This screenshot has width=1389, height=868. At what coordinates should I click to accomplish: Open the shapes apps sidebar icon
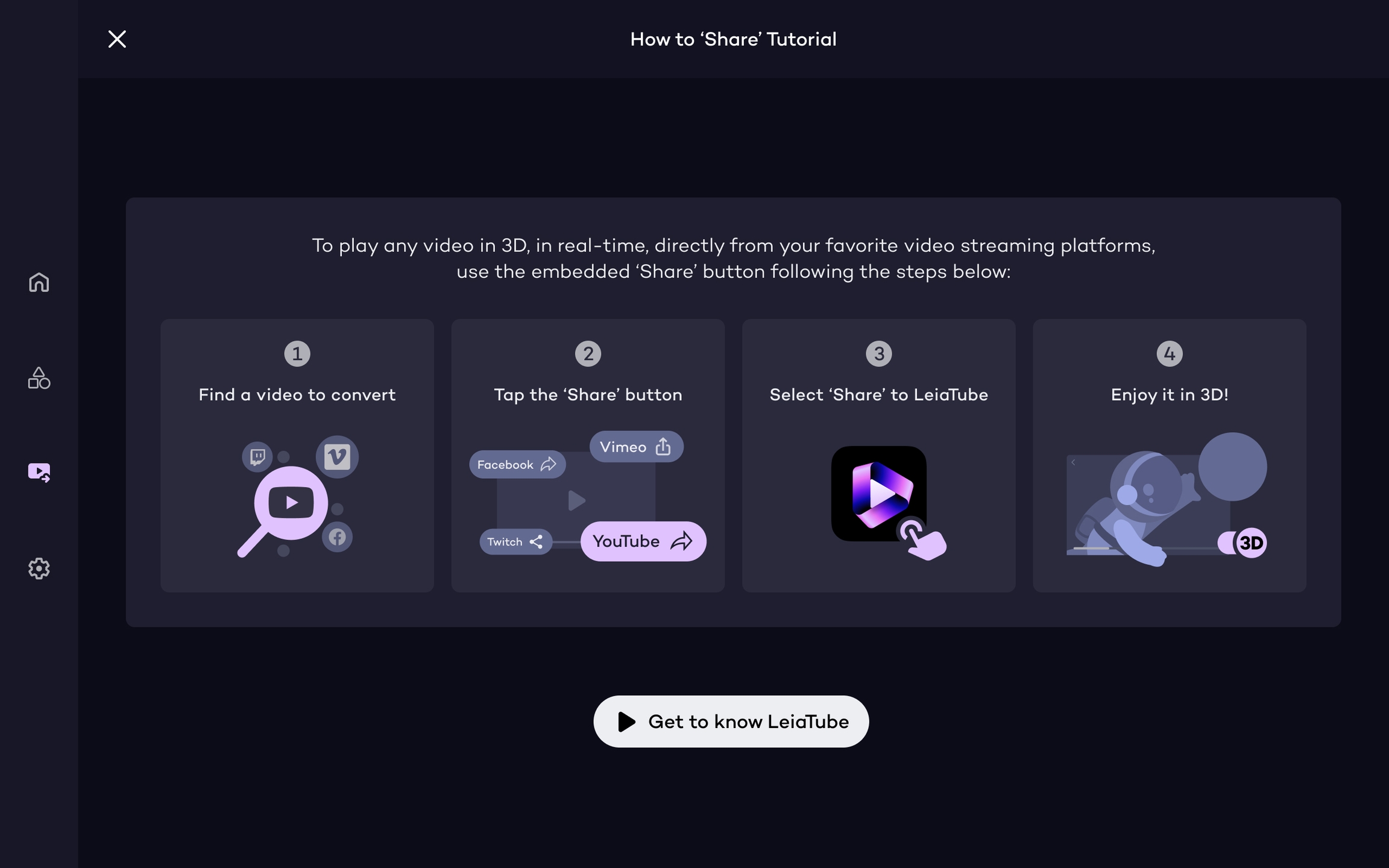tap(39, 378)
